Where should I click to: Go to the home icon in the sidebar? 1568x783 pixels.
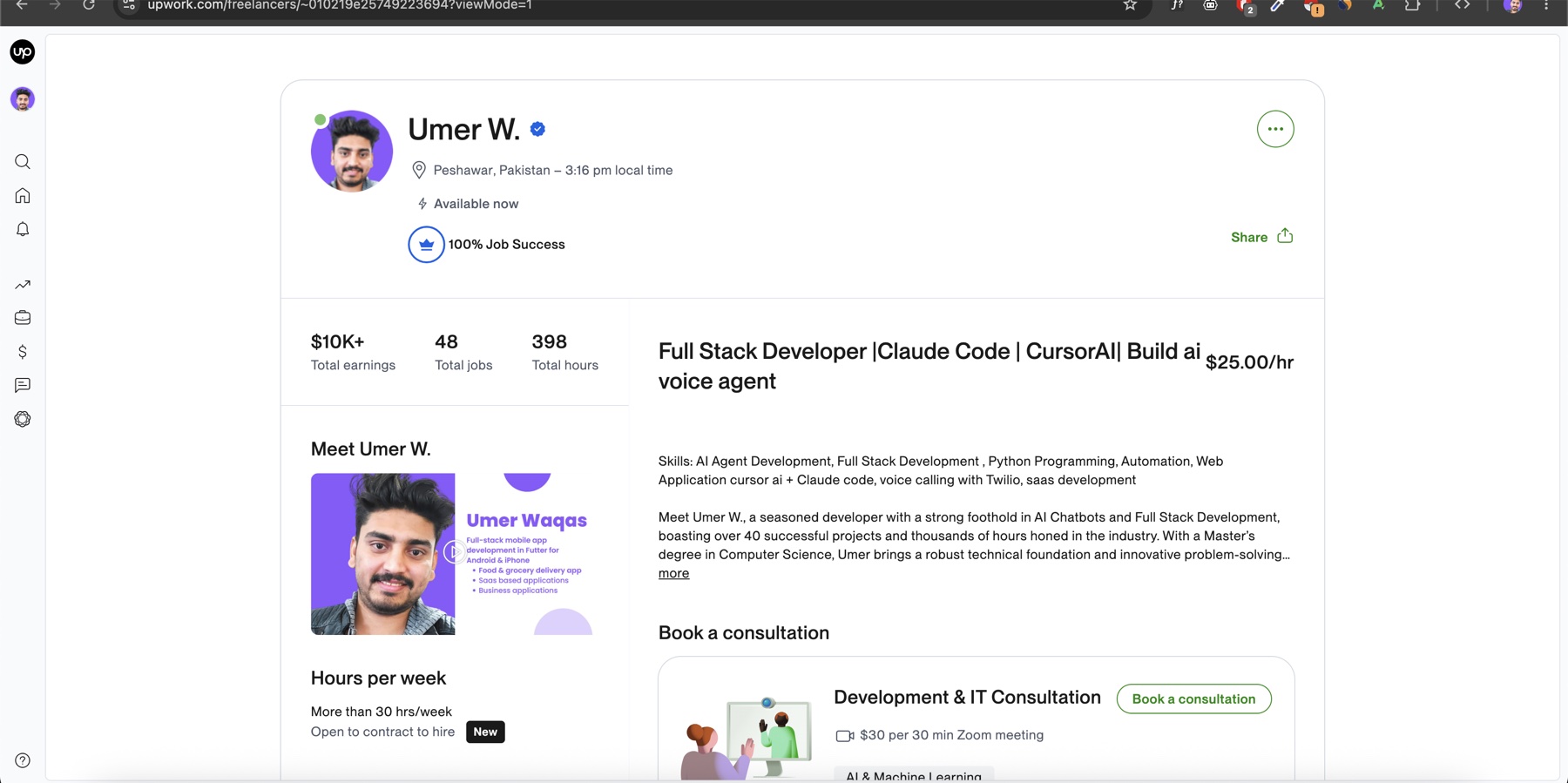[23, 196]
